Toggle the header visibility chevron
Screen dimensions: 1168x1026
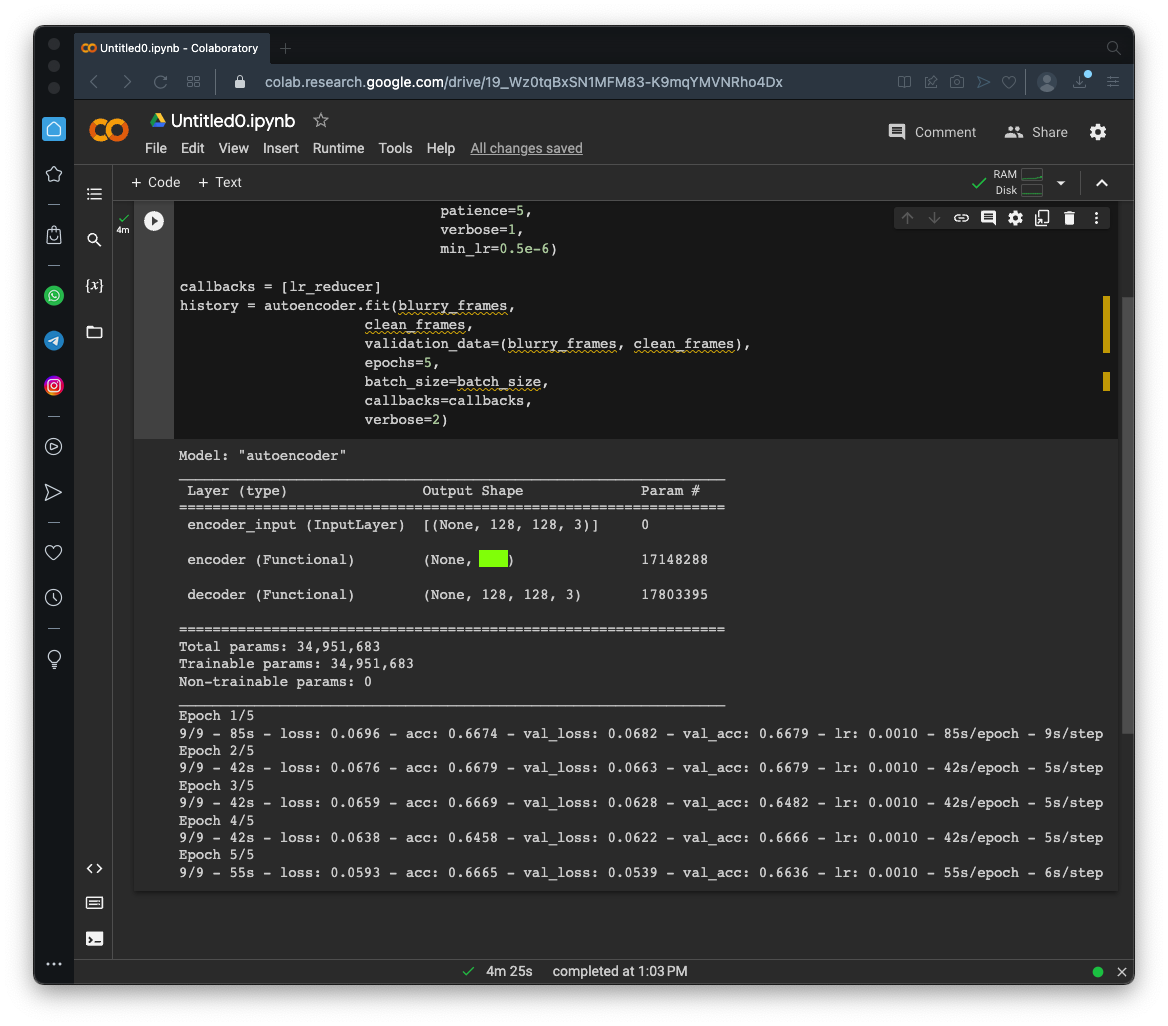pyautogui.click(x=1101, y=183)
